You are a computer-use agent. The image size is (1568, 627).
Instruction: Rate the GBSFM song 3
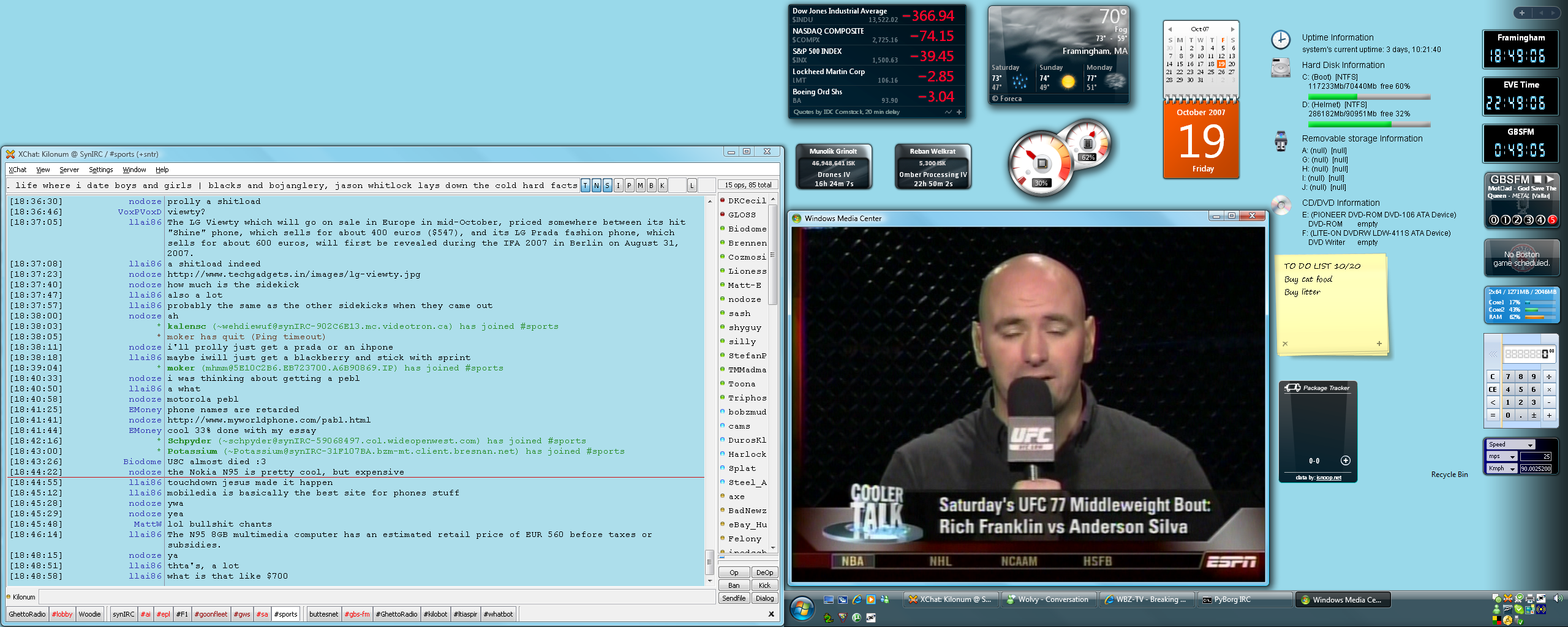(x=1529, y=220)
